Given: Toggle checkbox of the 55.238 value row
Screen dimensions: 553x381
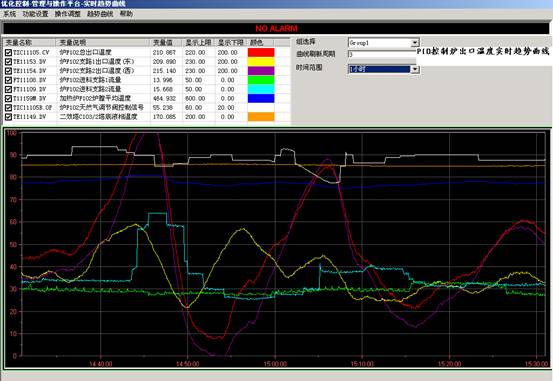Looking at the screenshot, I should pos(8,108).
